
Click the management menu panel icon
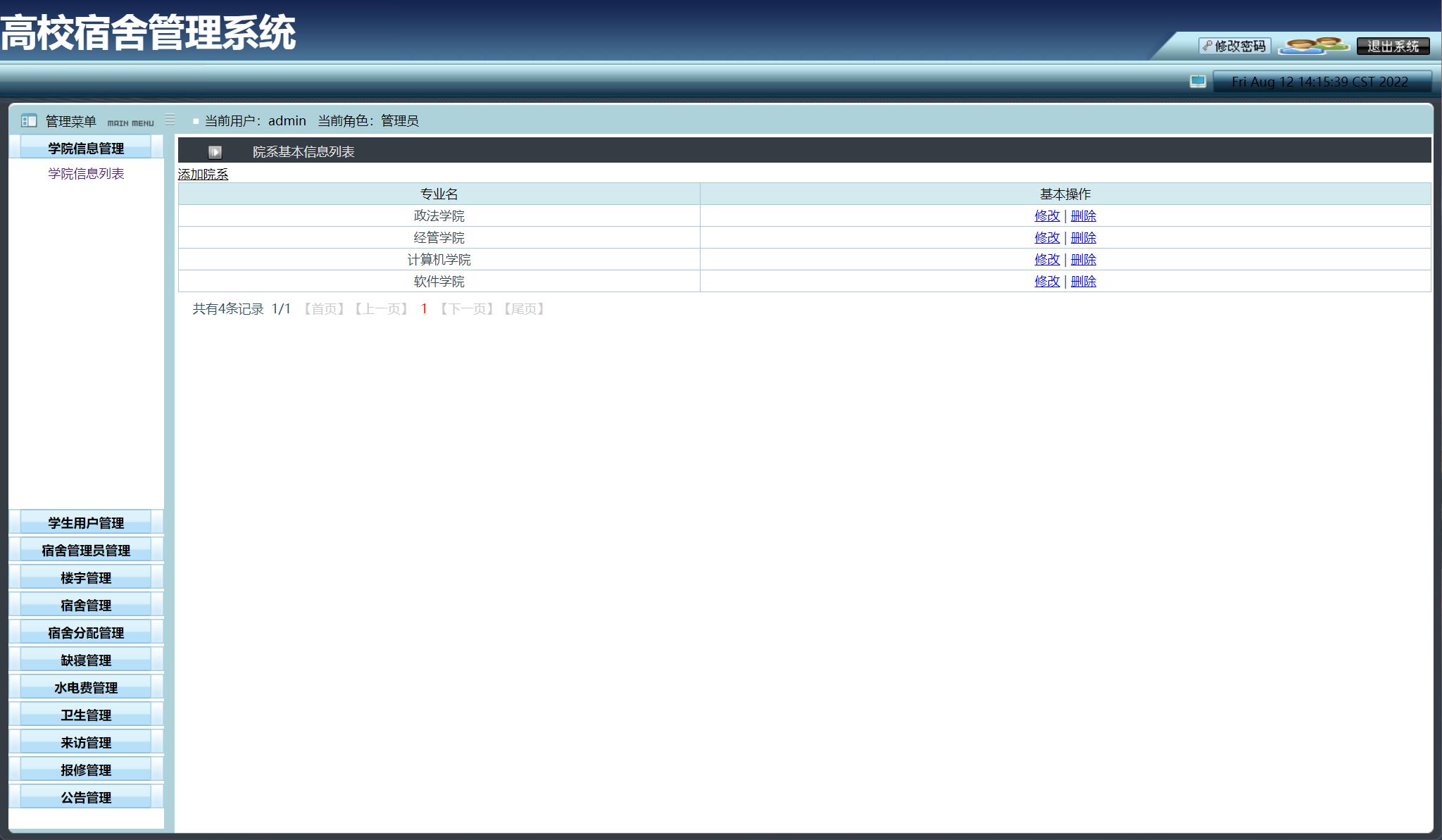coord(29,121)
